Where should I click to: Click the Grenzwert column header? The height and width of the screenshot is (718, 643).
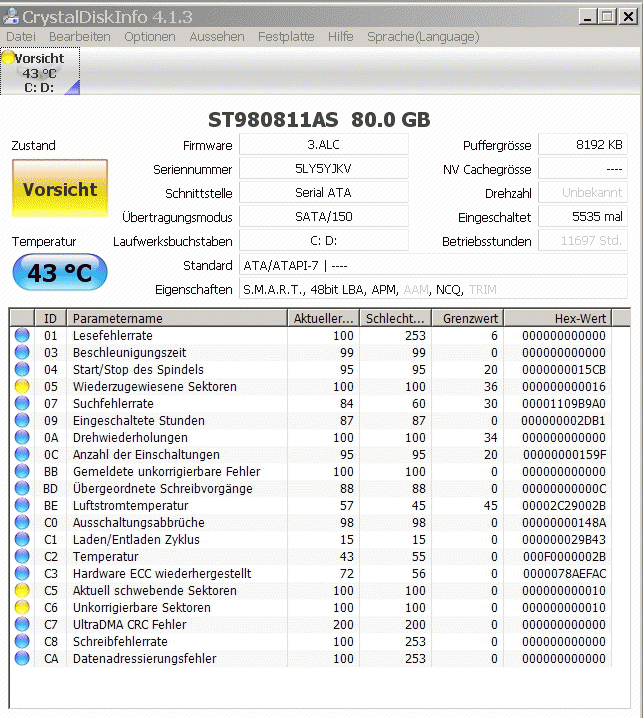(468, 318)
